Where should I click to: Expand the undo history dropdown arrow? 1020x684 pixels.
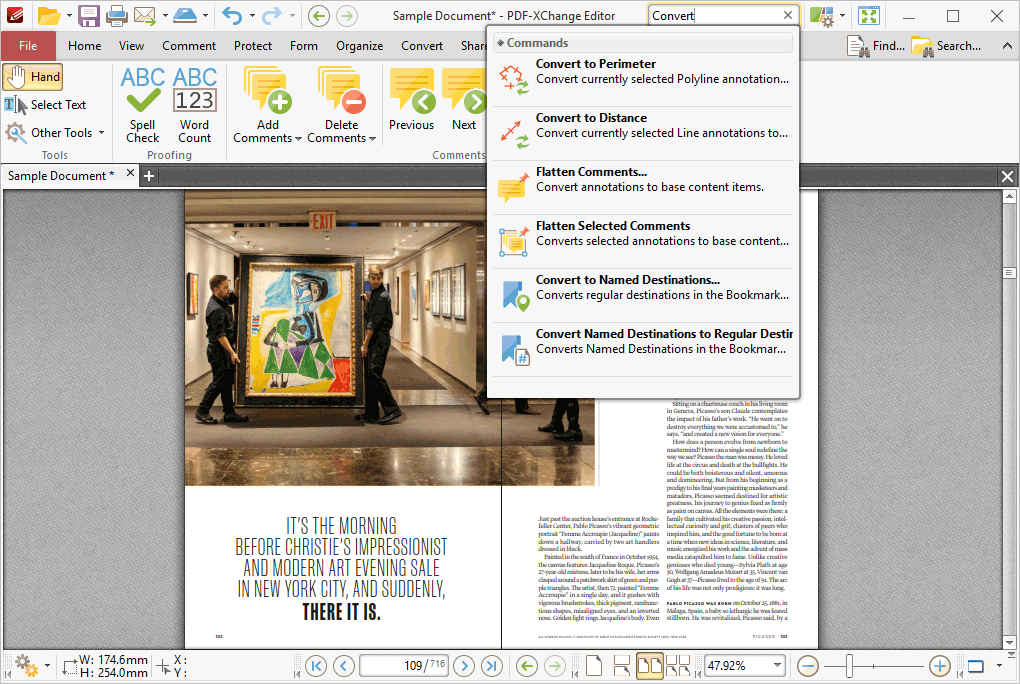coord(252,16)
